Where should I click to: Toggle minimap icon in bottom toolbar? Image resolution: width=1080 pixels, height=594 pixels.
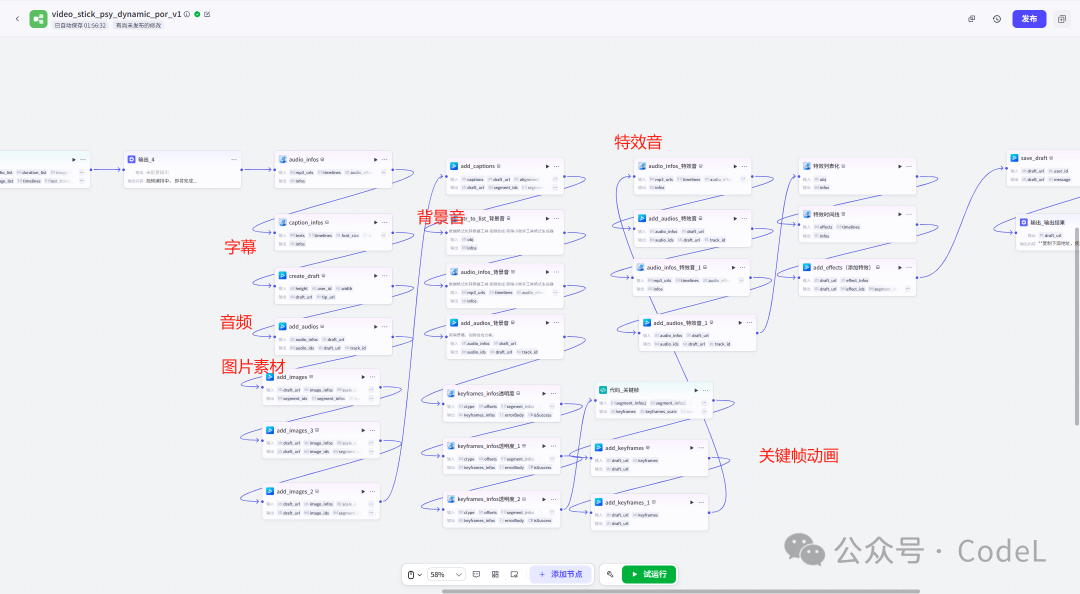pyautogui.click(x=515, y=575)
